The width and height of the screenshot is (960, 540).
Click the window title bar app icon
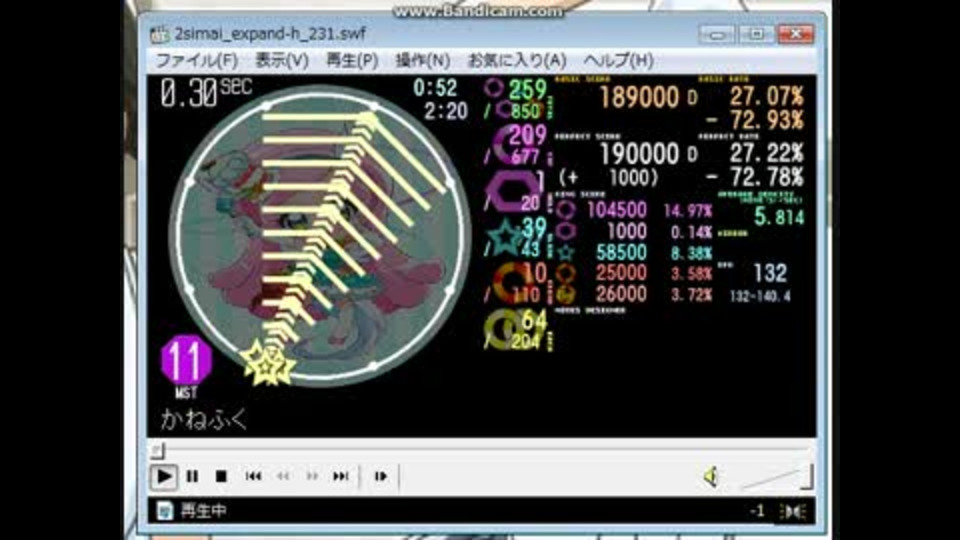(159, 34)
